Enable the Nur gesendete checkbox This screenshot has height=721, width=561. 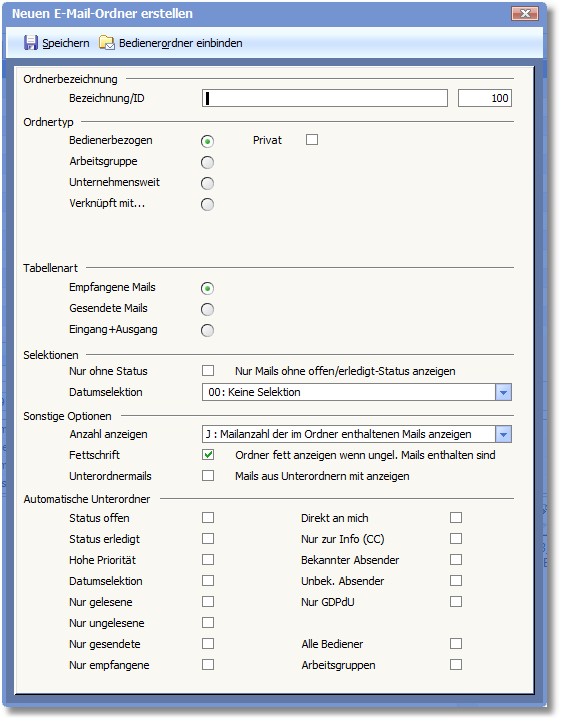208,643
